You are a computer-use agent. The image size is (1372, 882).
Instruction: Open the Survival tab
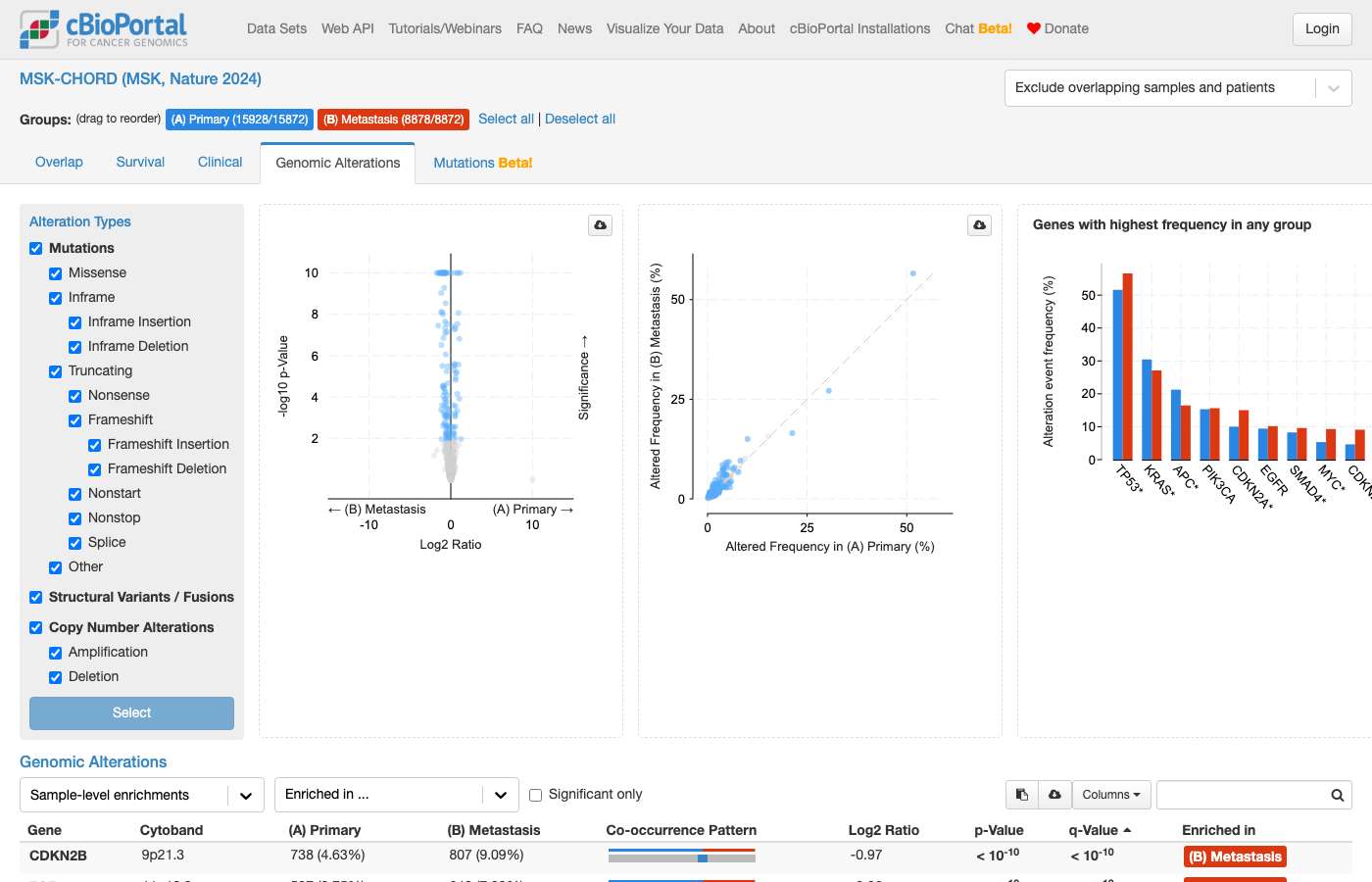pyautogui.click(x=140, y=163)
